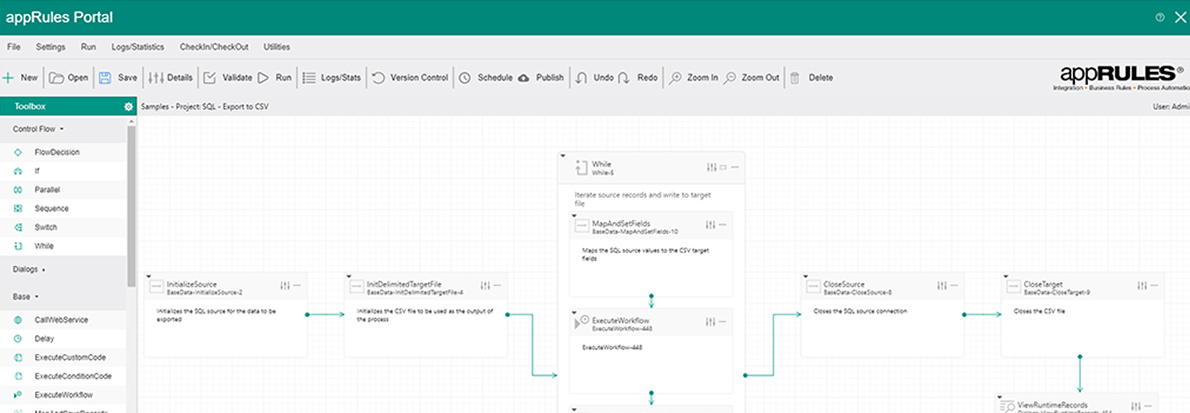Image resolution: width=1190 pixels, height=413 pixels.
Task: Open the Utilities menu
Action: [277, 46]
